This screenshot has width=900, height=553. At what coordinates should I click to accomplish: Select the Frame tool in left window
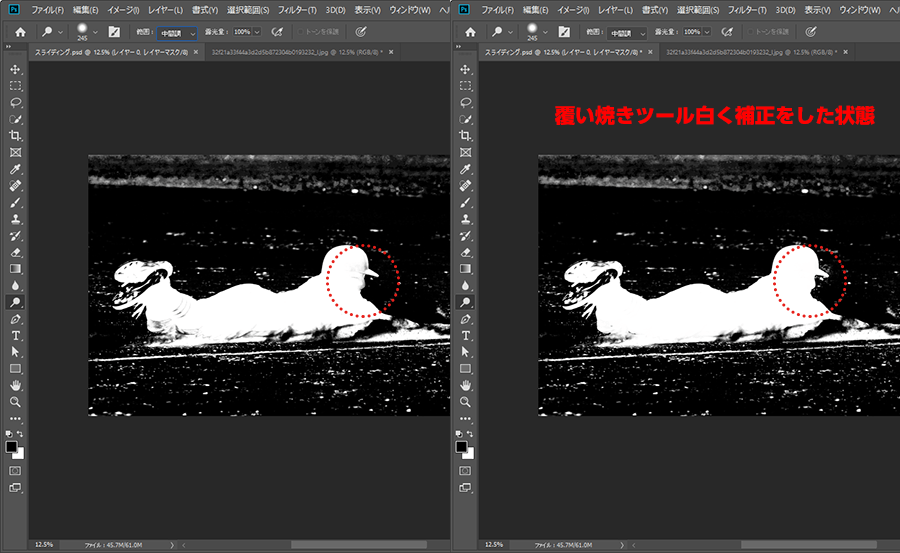(15, 153)
